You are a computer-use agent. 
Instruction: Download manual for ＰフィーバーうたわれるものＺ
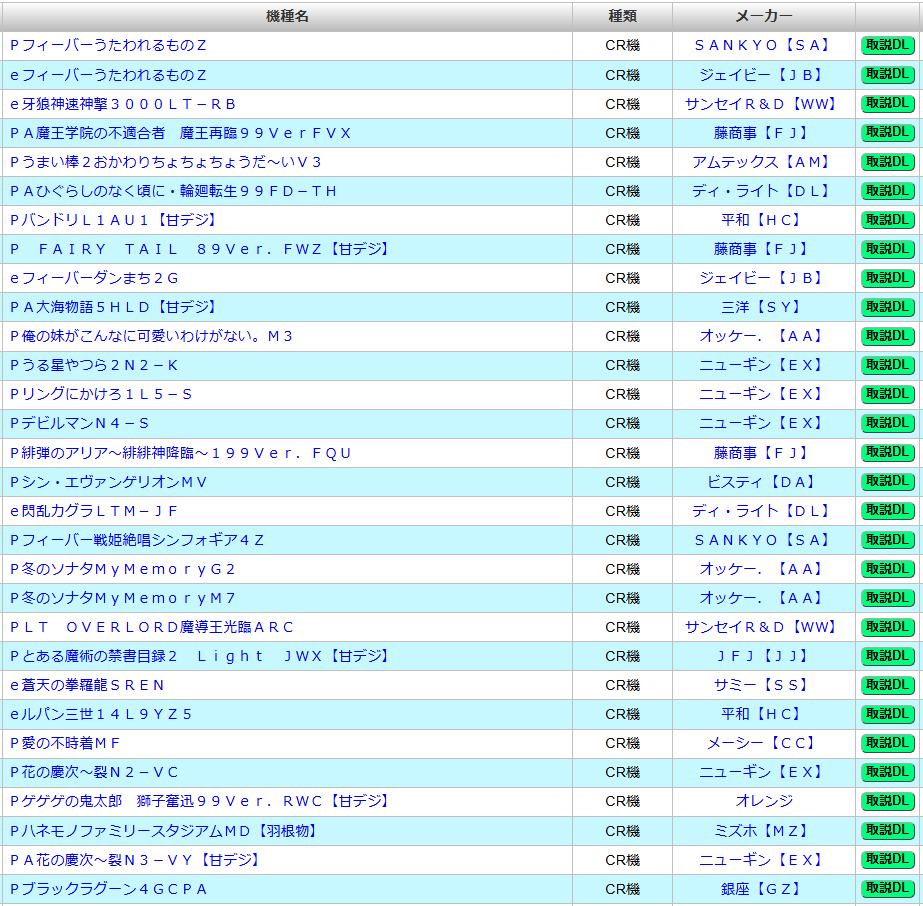coord(888,45)
